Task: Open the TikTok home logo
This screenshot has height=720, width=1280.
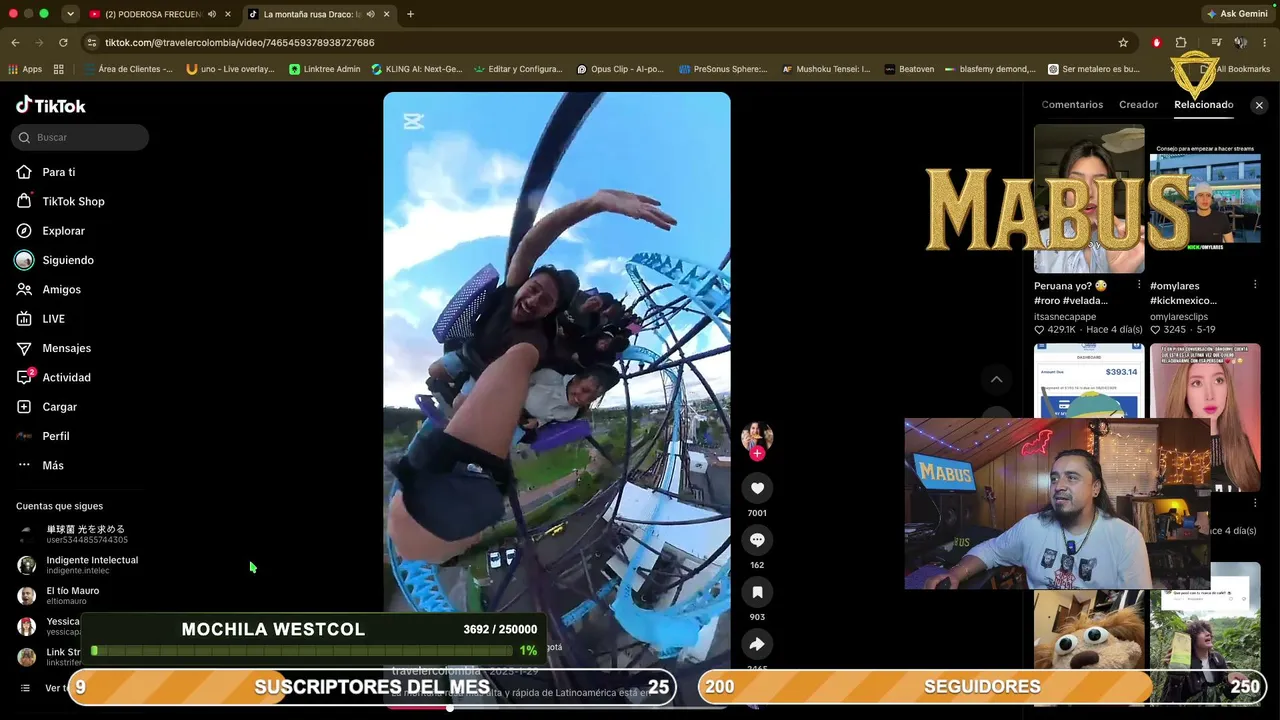Action: pyautogui.click(x=51, y=105)
